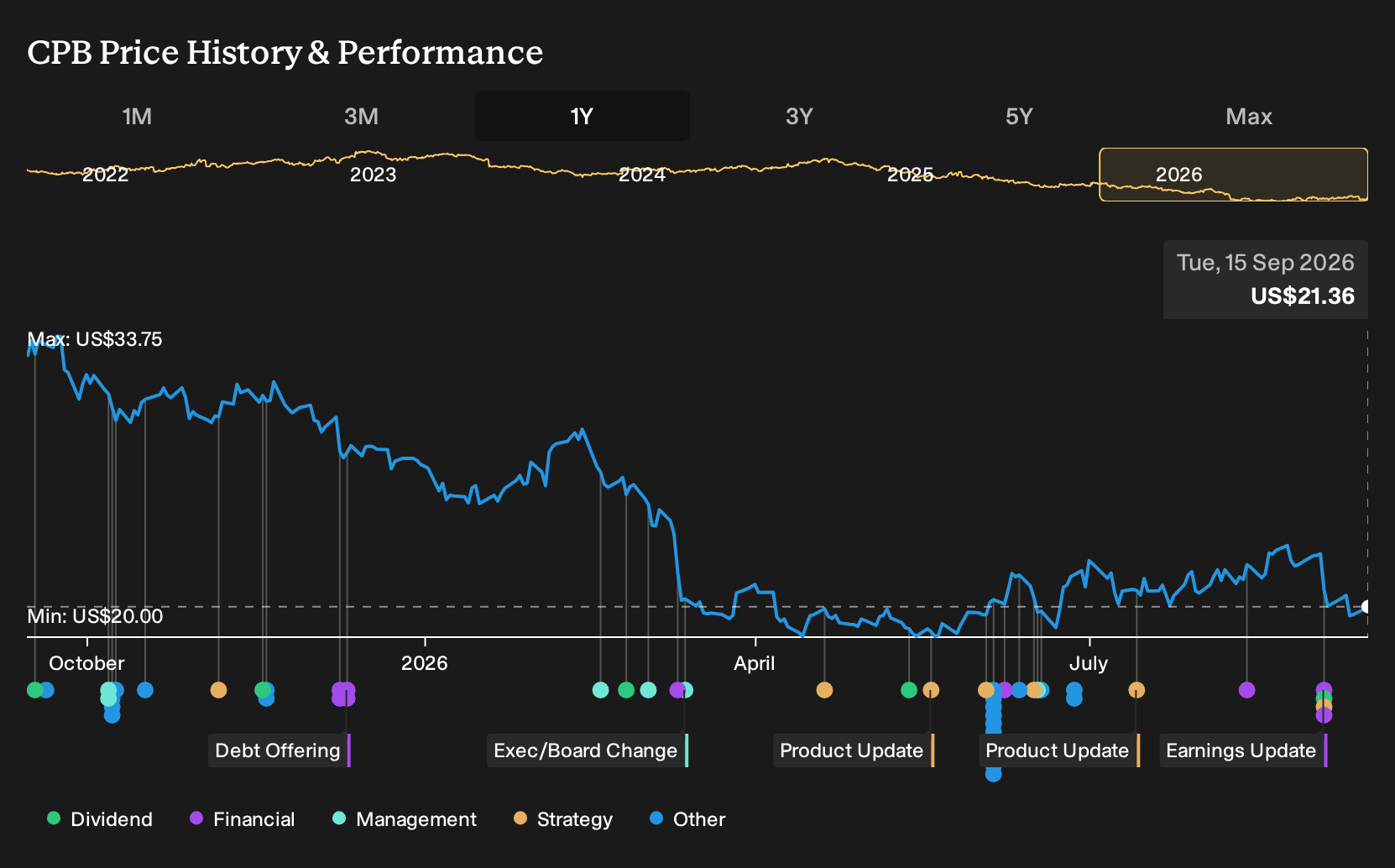Image resolution: width=1395 pixels, height=868 pixels.
Task: Show the 5Y price history
Action: (1019, 116)
